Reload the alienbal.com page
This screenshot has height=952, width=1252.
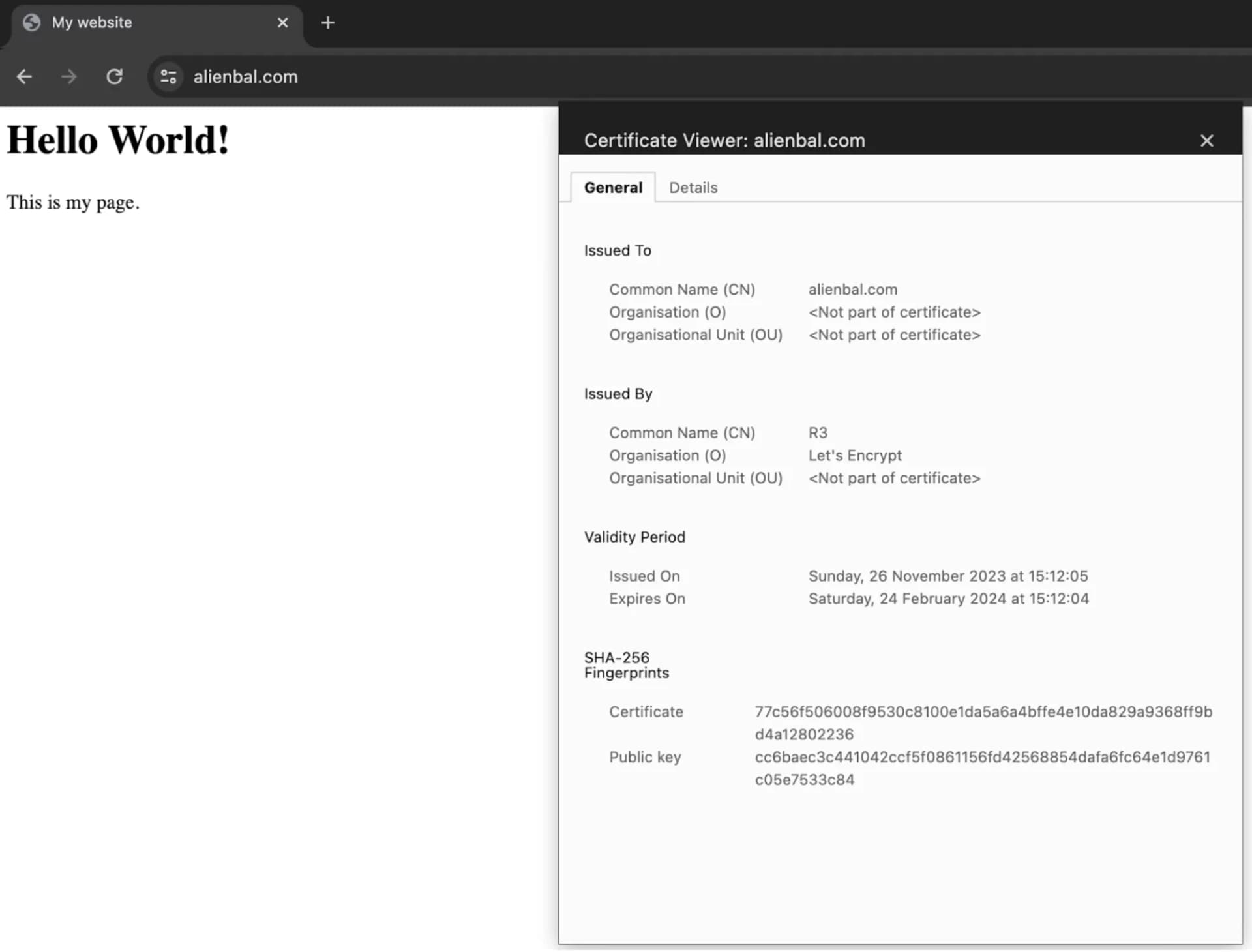115,77
